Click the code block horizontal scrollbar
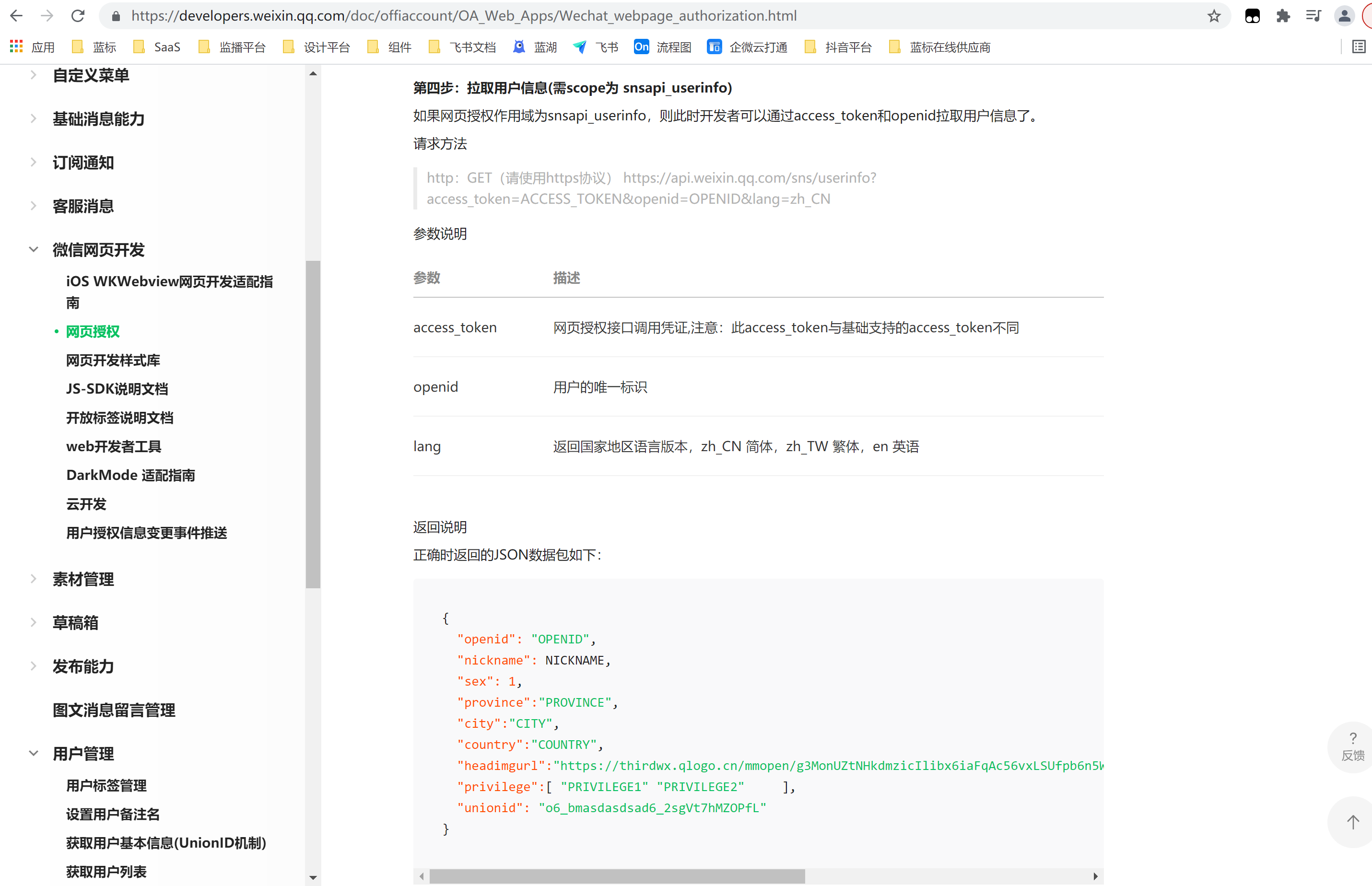The height and width of the screenshot is (886, 1372). pyautogui.click(x=617, y=876)
